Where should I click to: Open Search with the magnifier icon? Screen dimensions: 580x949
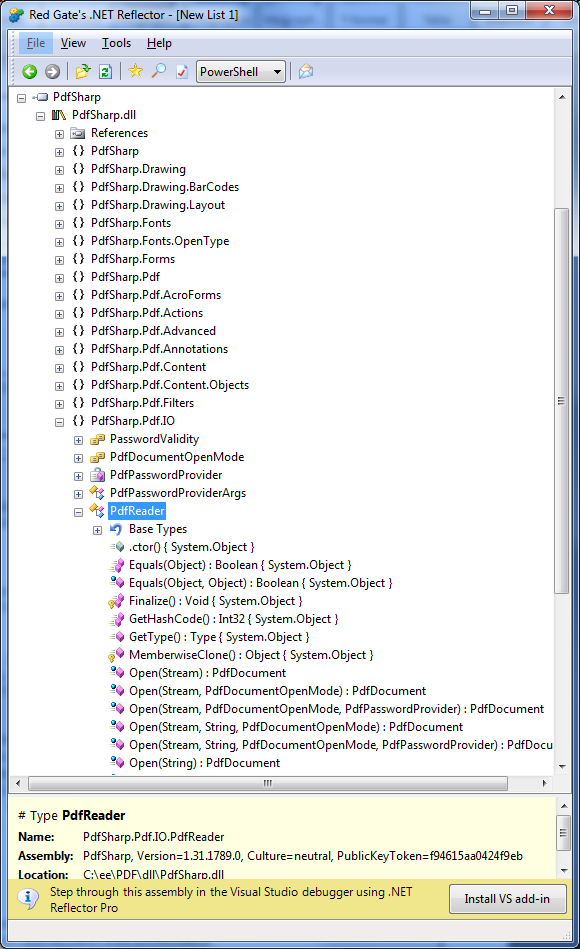coord(159,71)
